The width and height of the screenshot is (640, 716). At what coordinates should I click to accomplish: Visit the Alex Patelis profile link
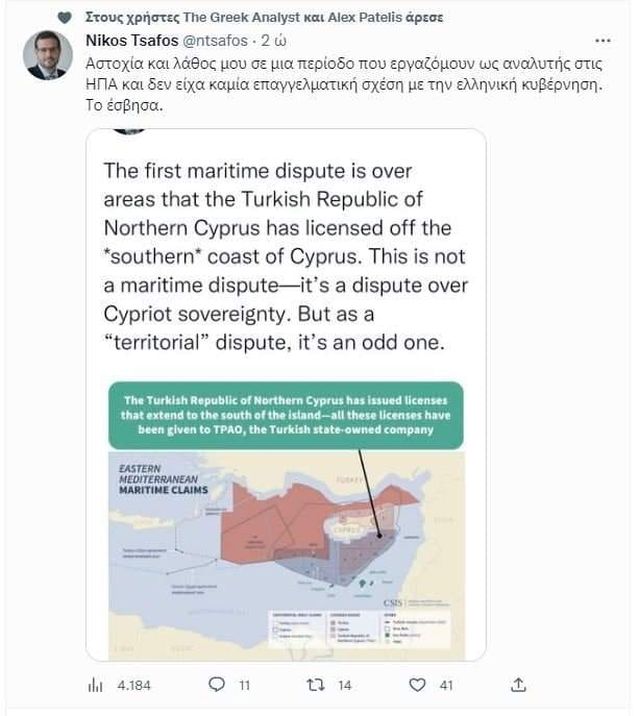(368, 17)
